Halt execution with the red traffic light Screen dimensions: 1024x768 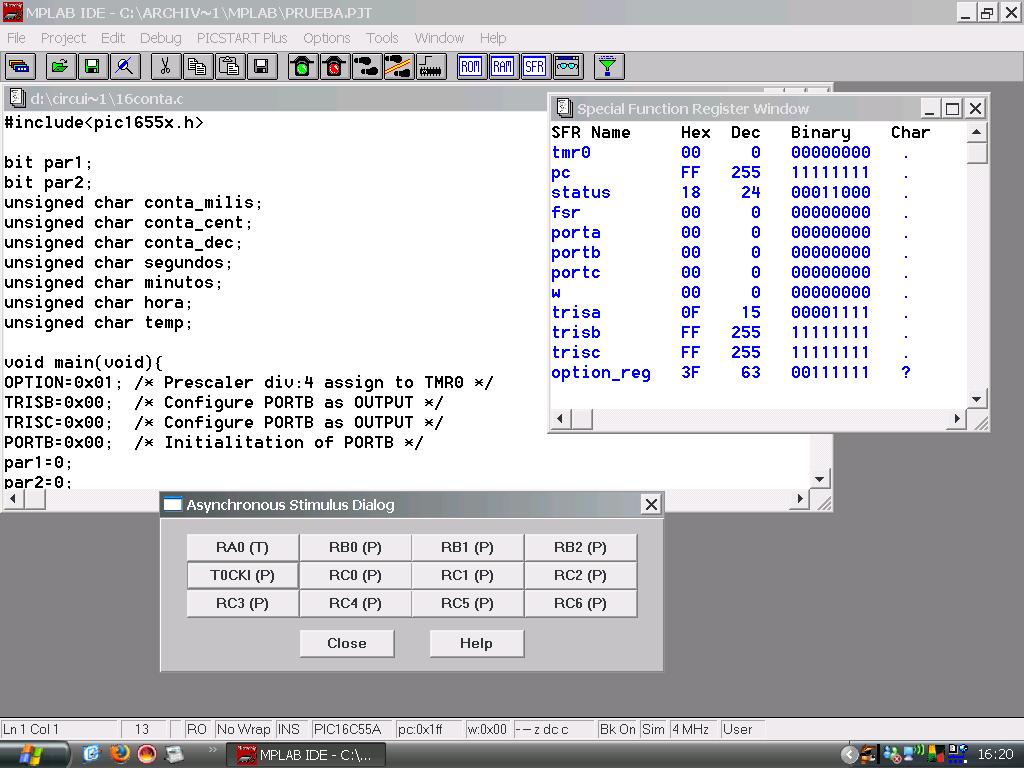(x=334, y=67)
